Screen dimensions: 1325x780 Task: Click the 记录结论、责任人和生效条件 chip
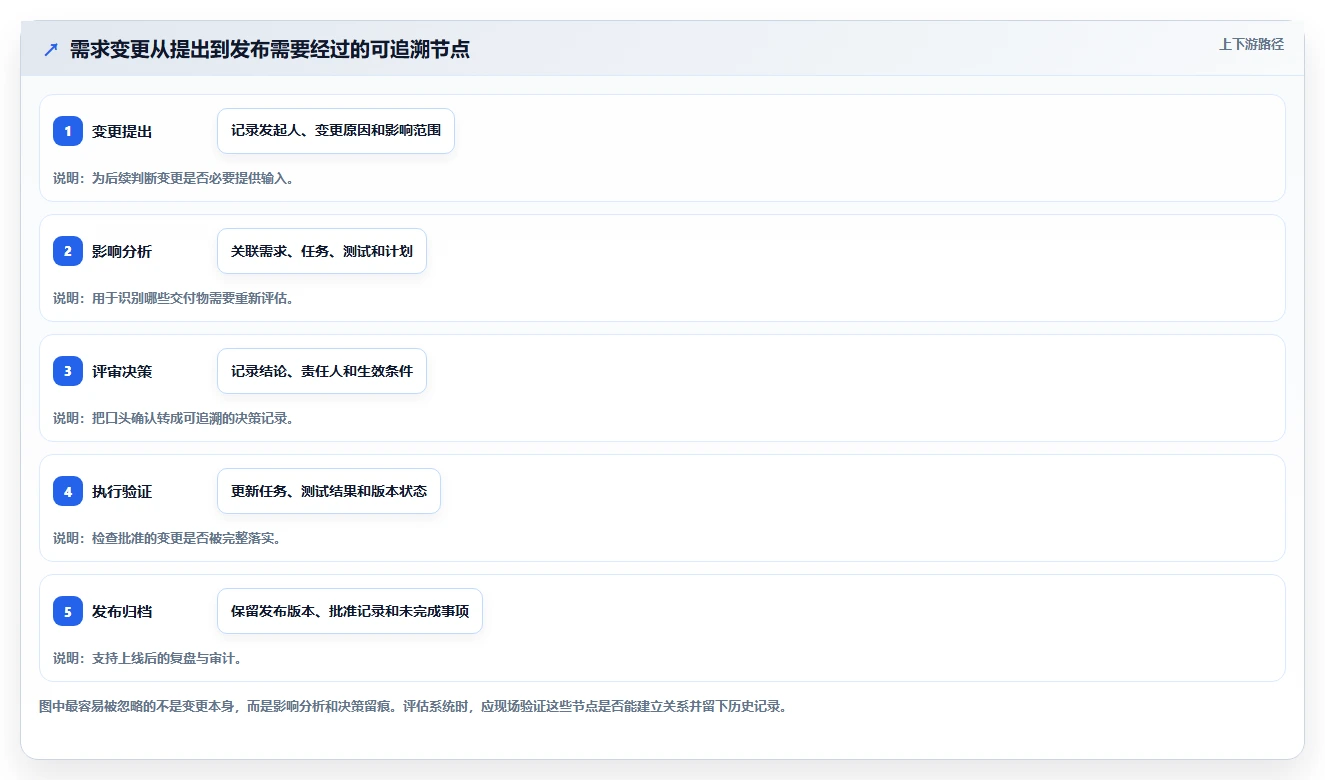322,371
